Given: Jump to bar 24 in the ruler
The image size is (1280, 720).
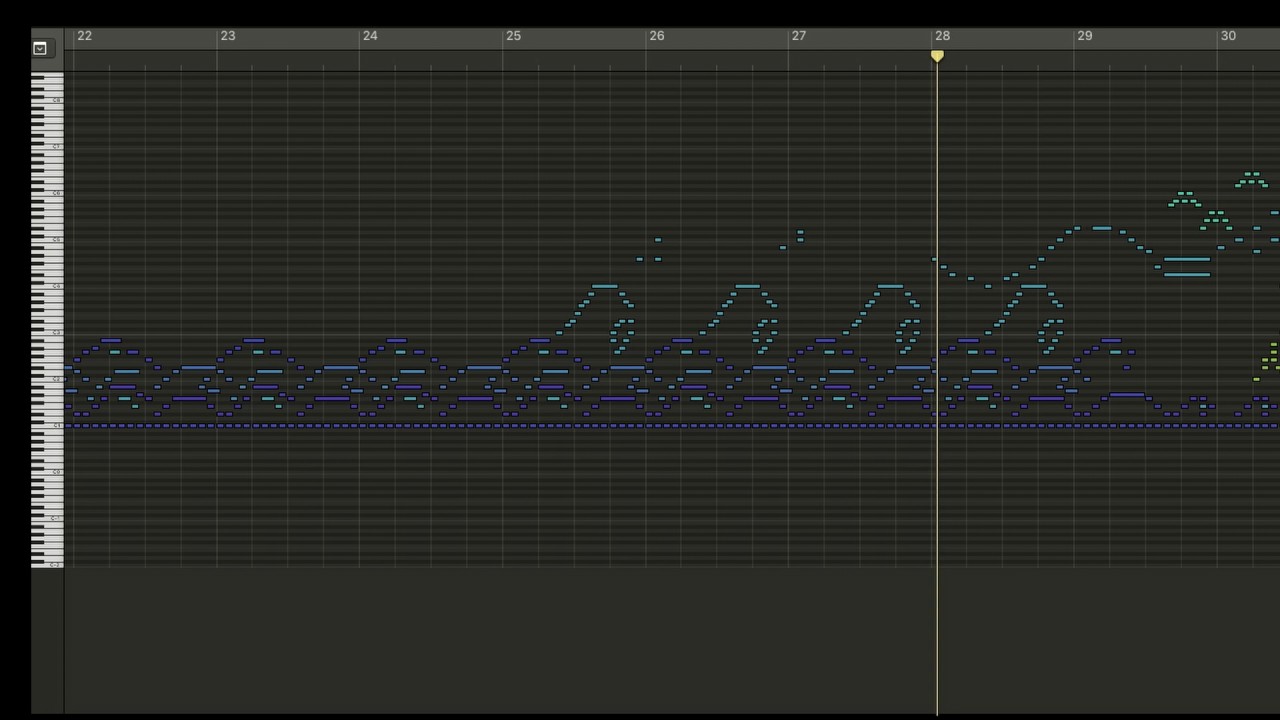Looking at the screenshot, I should 370,36.
